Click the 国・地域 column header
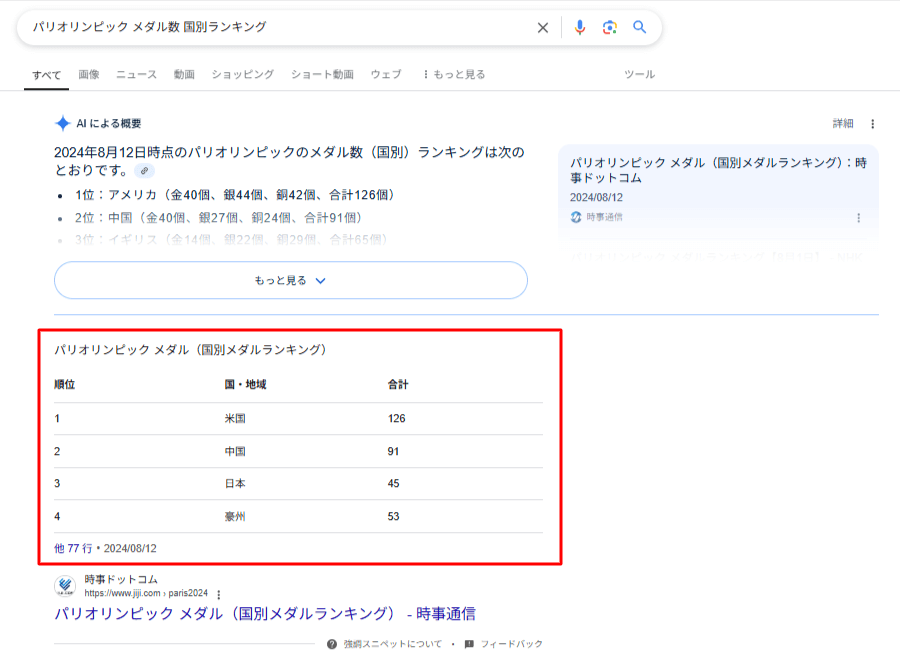 coord(245,385)
